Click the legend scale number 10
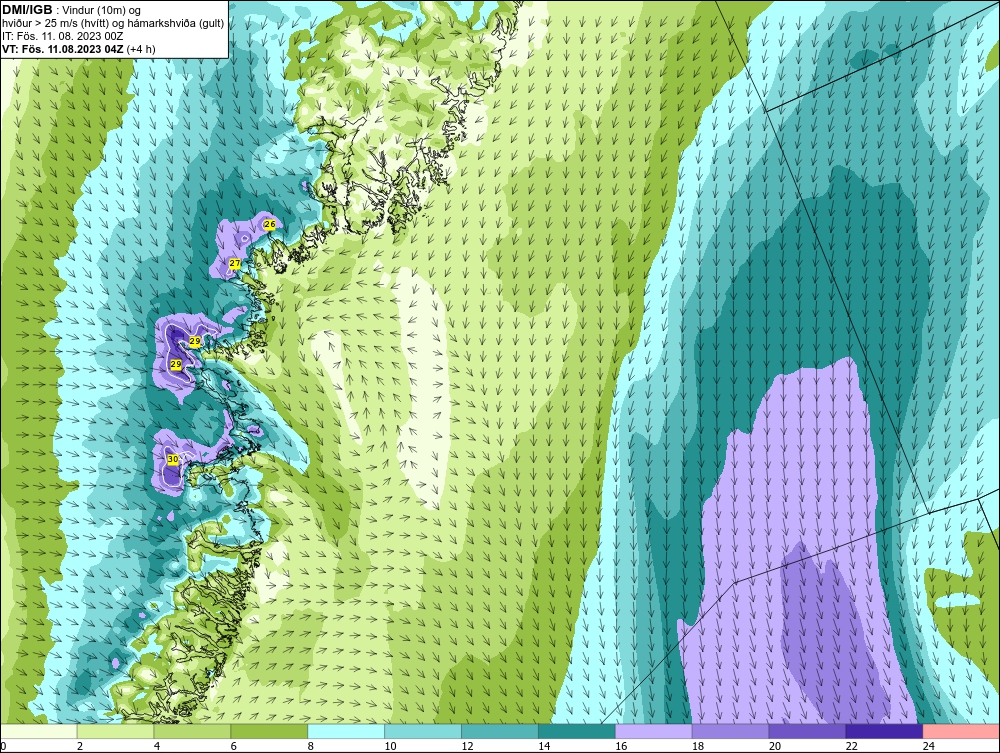Screen dimensions: 1000x753 click(x=390, y=746)
